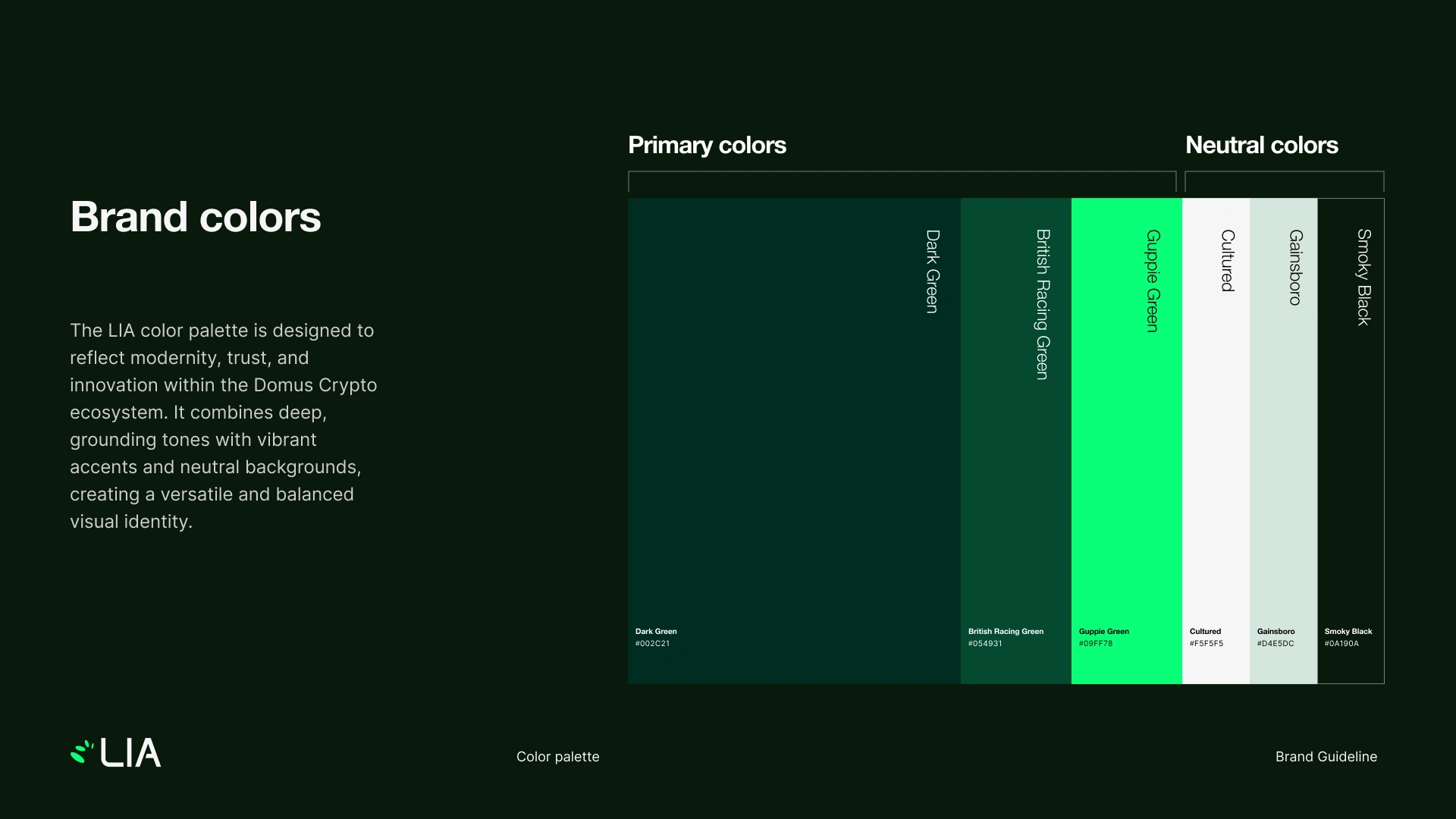Viewport: 1456px width, 819px height.
Task: Click the #D4E5DC hex value
Action: click(1275, 644)
